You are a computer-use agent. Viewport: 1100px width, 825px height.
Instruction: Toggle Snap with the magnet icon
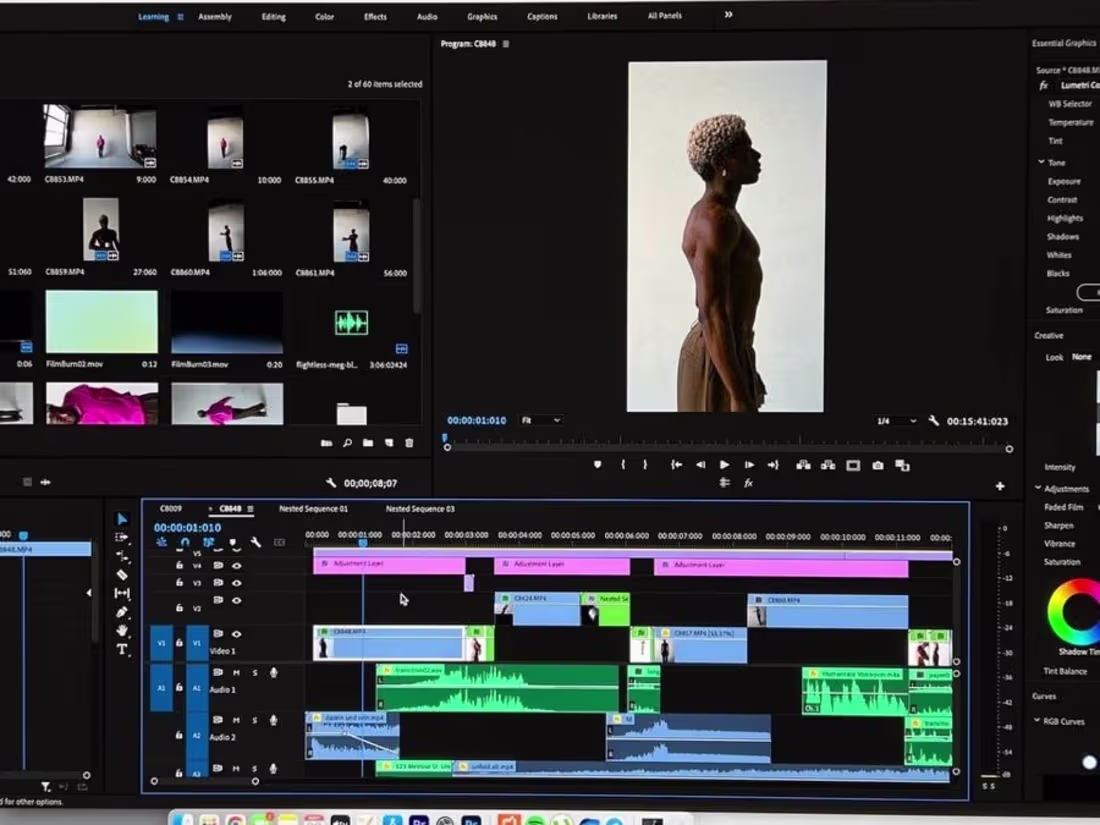point(183,542)
